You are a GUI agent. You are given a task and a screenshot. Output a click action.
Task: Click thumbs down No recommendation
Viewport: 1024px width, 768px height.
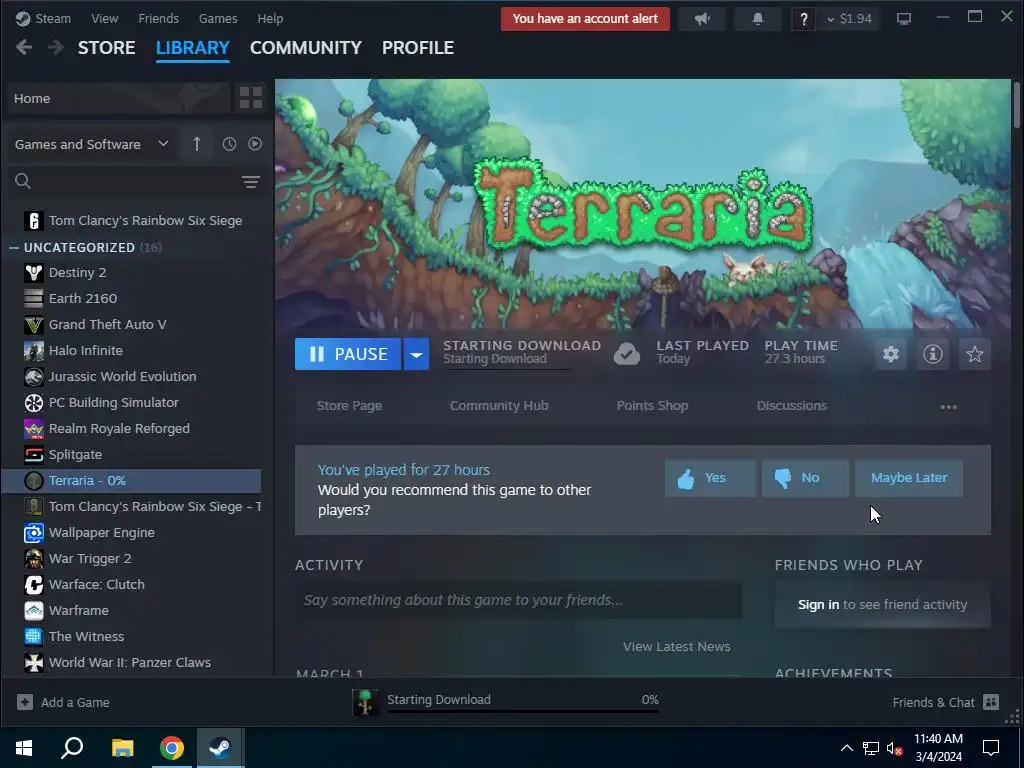805,478
